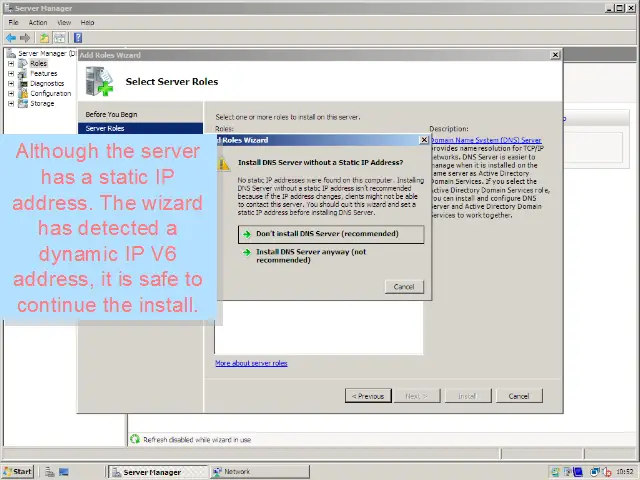
Task: Select the Server Roles wizard step
Action: pyautogui.click(x=140, y=128)
